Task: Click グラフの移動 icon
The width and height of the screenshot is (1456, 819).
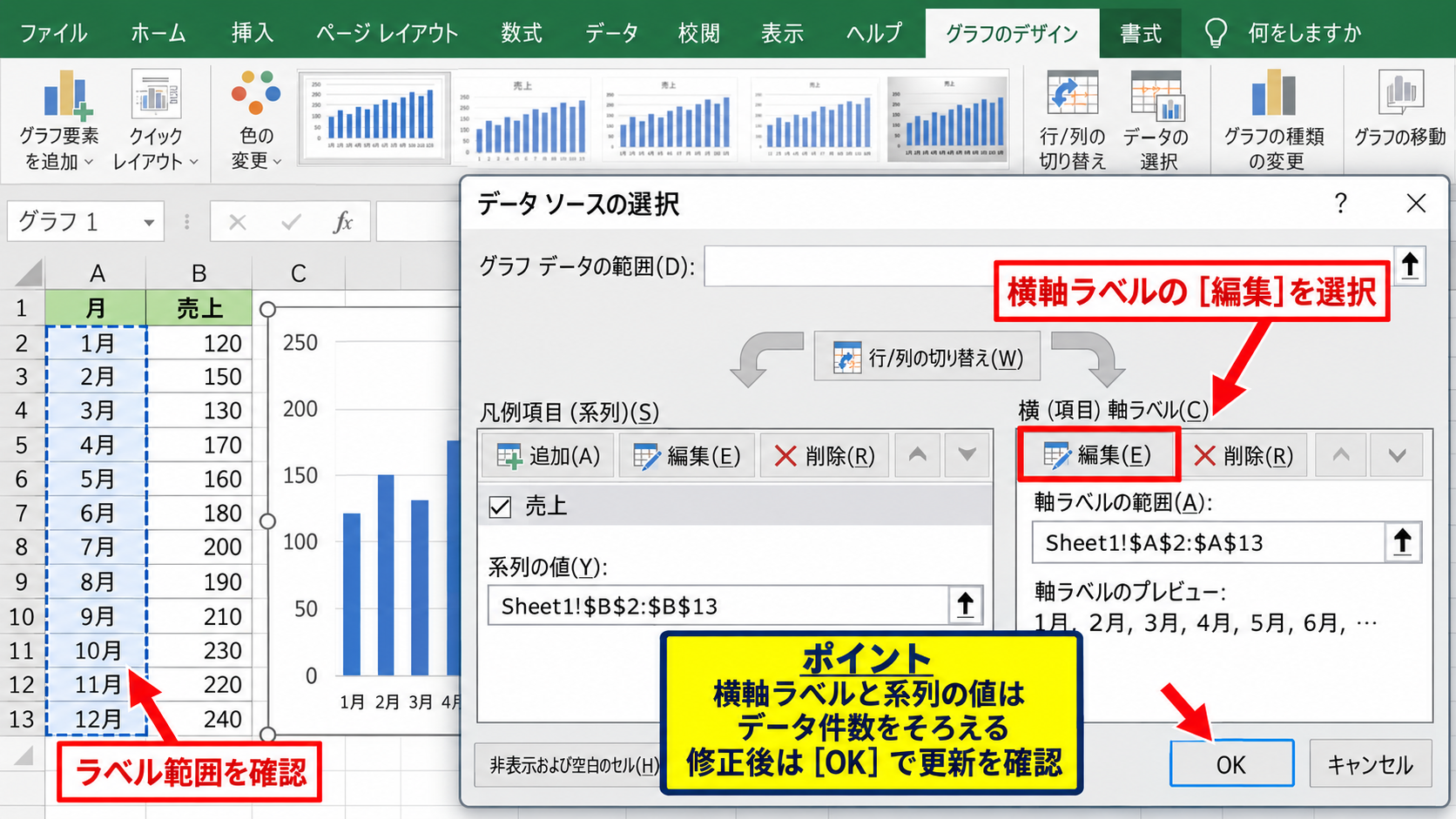Action: click(x=1399, y=109)
